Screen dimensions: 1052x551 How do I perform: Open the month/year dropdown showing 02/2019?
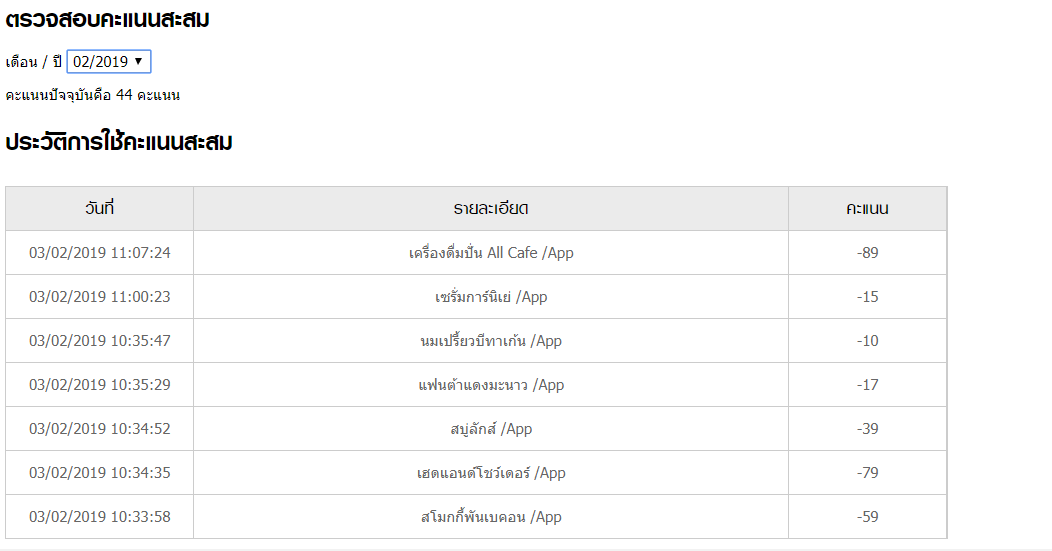(x=109, y=62)
